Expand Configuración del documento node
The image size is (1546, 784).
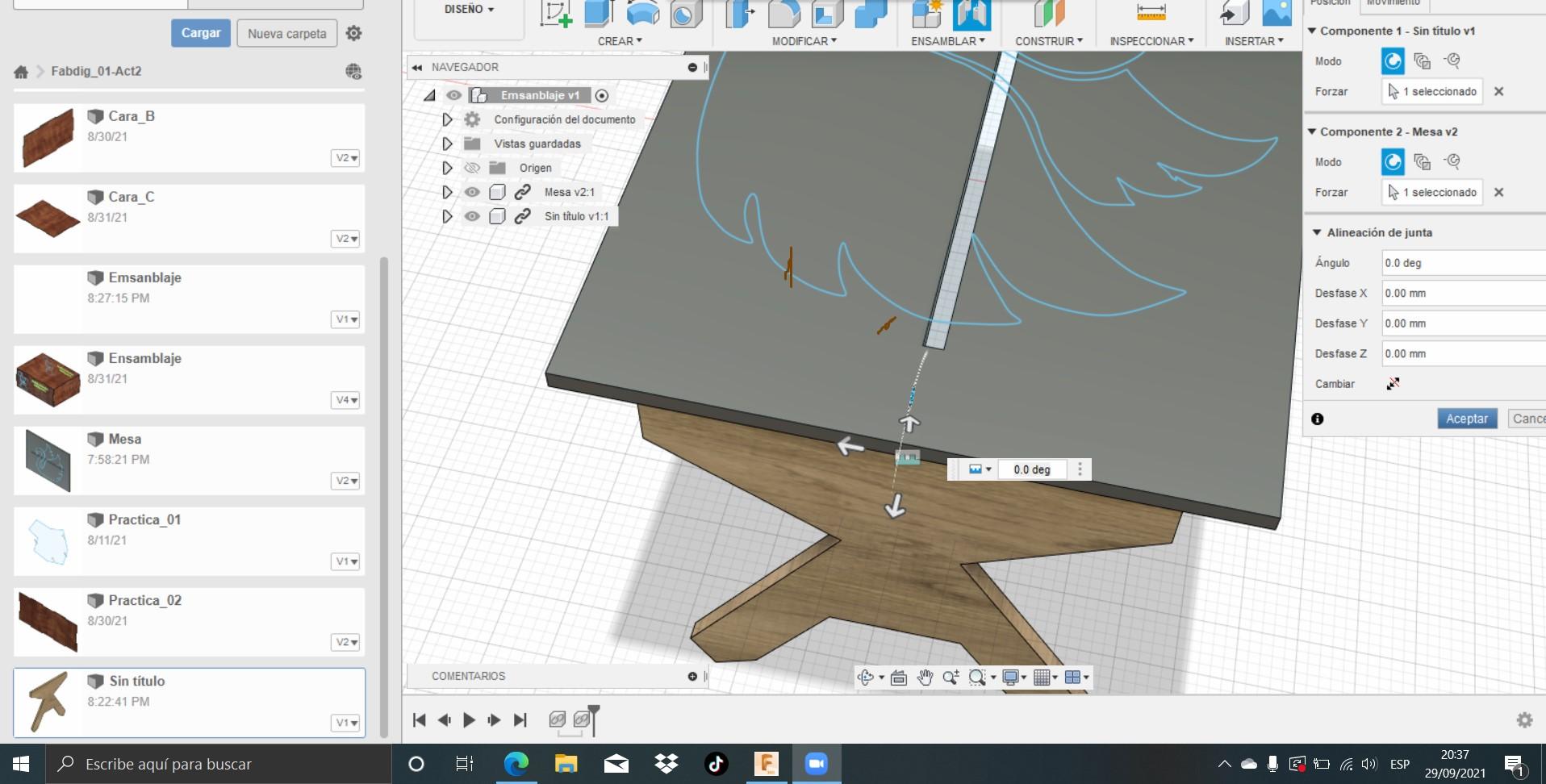pyautogui.click(x=447, y=119)
